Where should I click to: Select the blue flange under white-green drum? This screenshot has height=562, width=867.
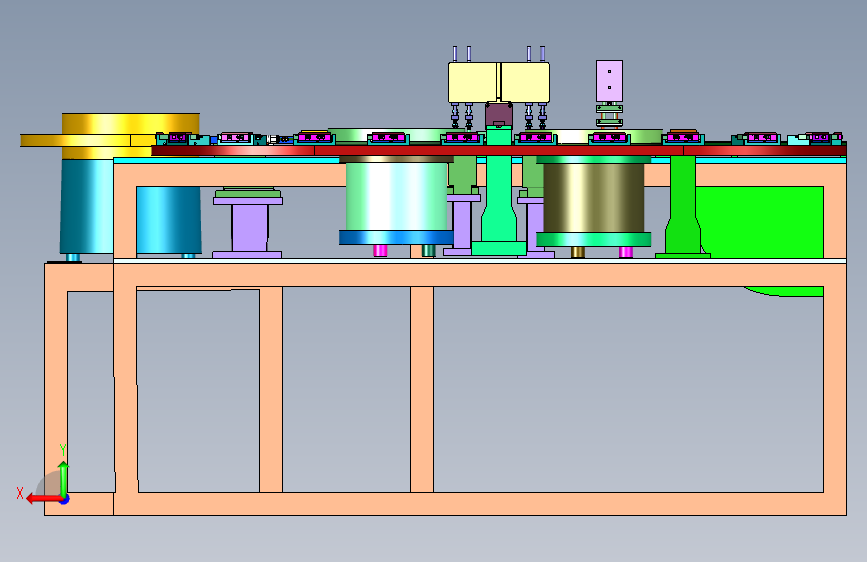coord(396,237)
